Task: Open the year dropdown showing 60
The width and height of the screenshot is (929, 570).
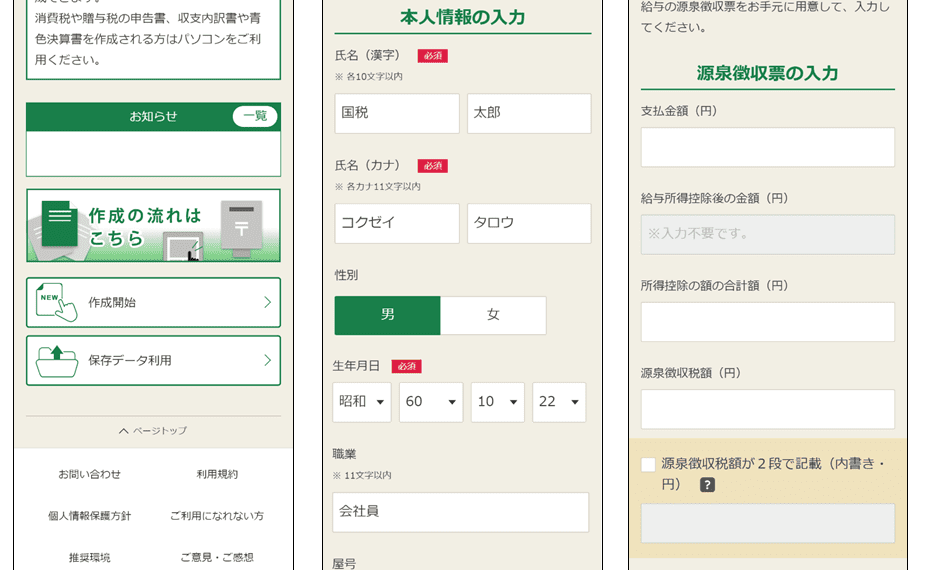Action: 431,402
